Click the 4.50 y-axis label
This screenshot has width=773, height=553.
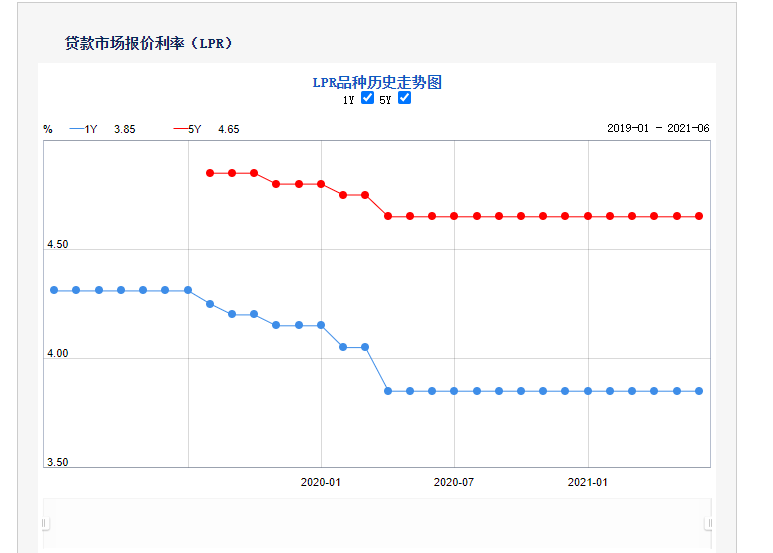click(x=58, y=244)
